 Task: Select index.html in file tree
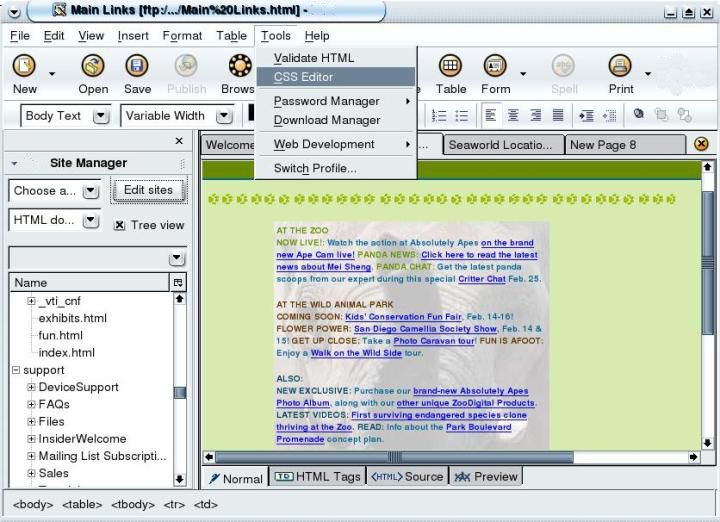tap(67, 353)
